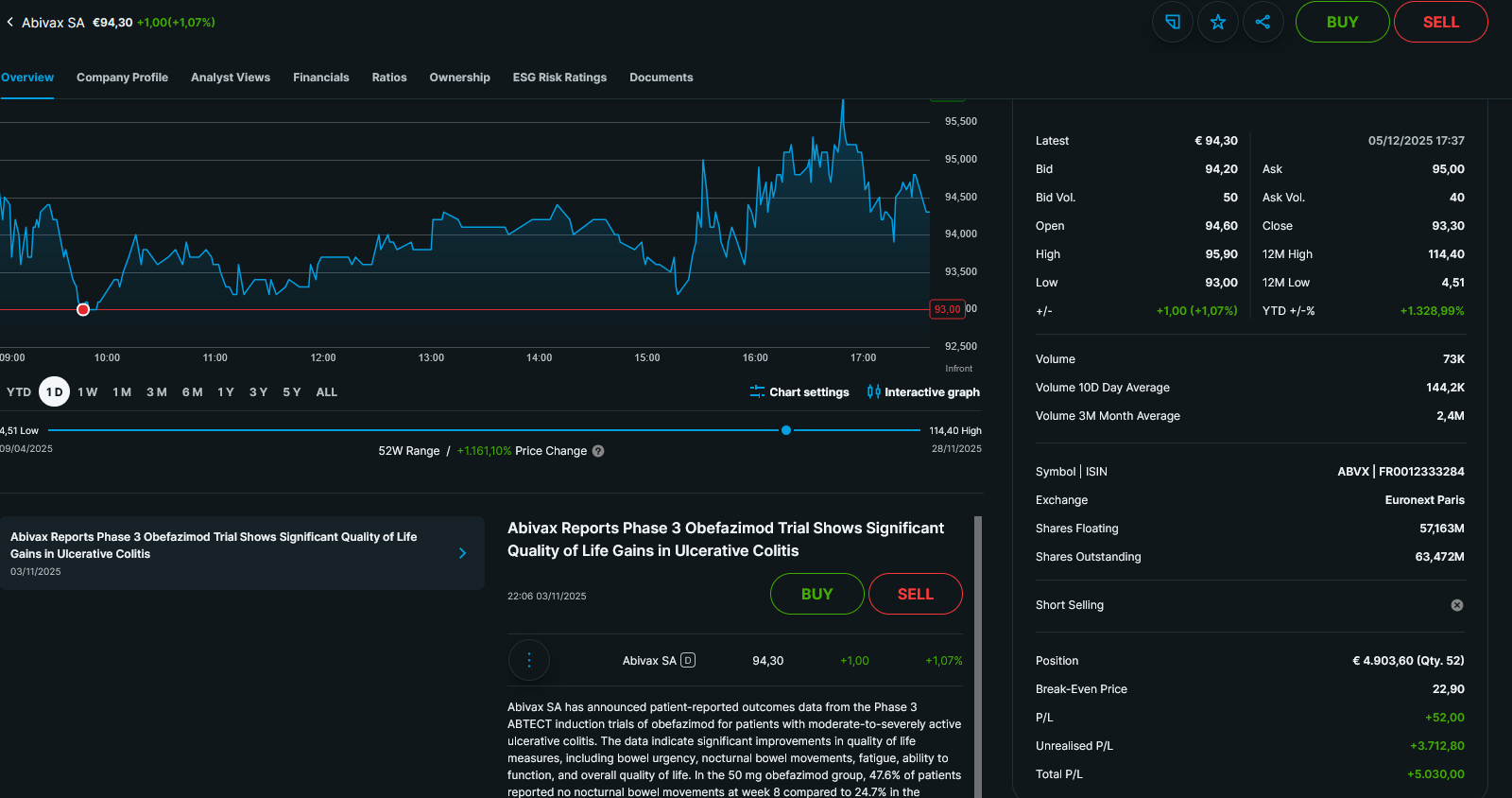Click the timestamp 05/12/2025 17:37
The image size is (1512, 798).
click(x=1417, y=141)
